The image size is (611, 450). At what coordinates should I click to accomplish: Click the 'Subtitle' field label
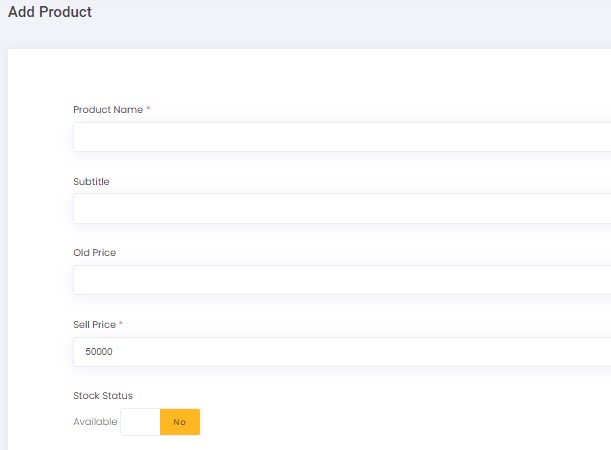click(x=91, y=182)
